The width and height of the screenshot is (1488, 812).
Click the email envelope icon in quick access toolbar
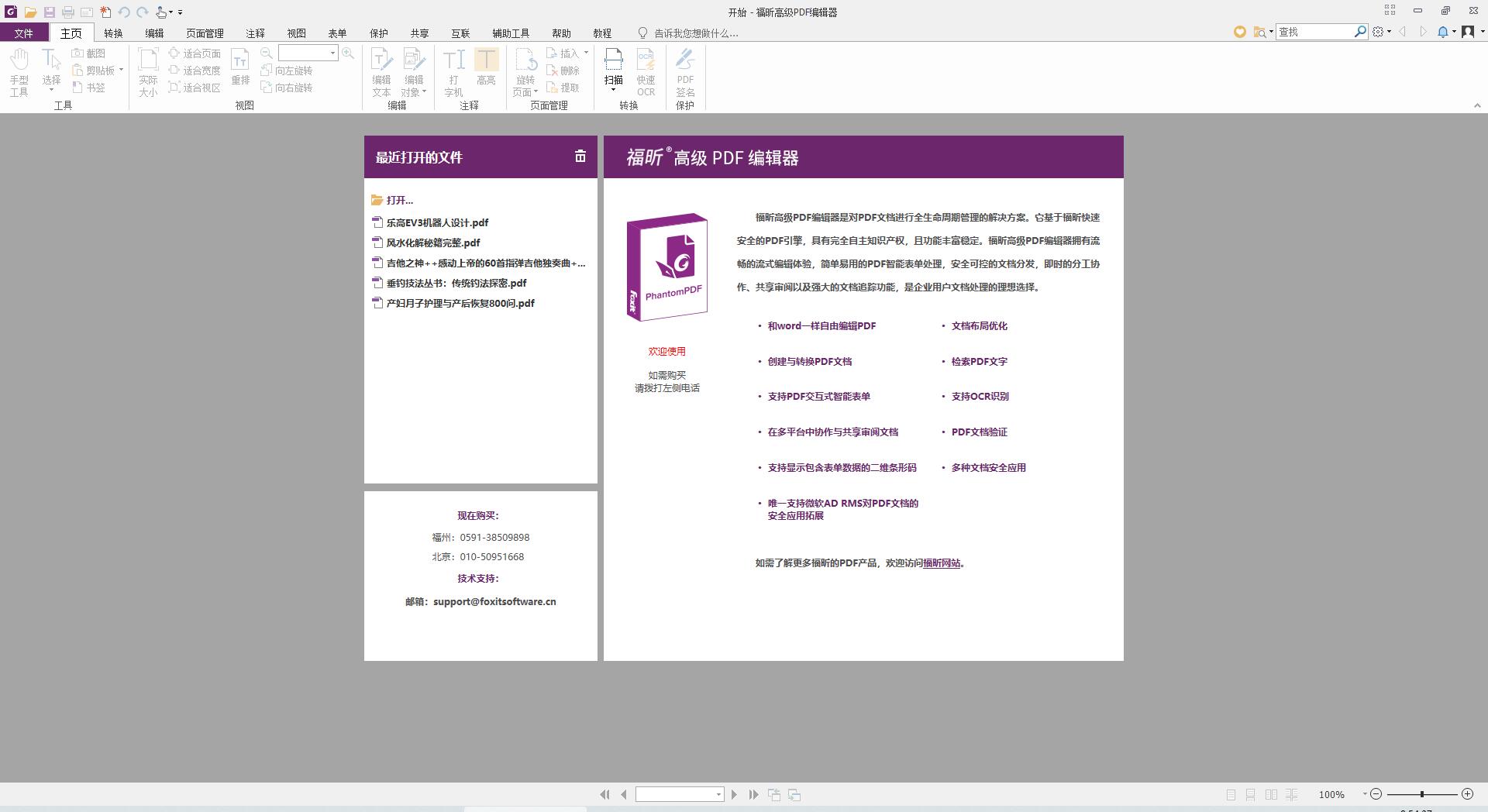click(87, 12)
